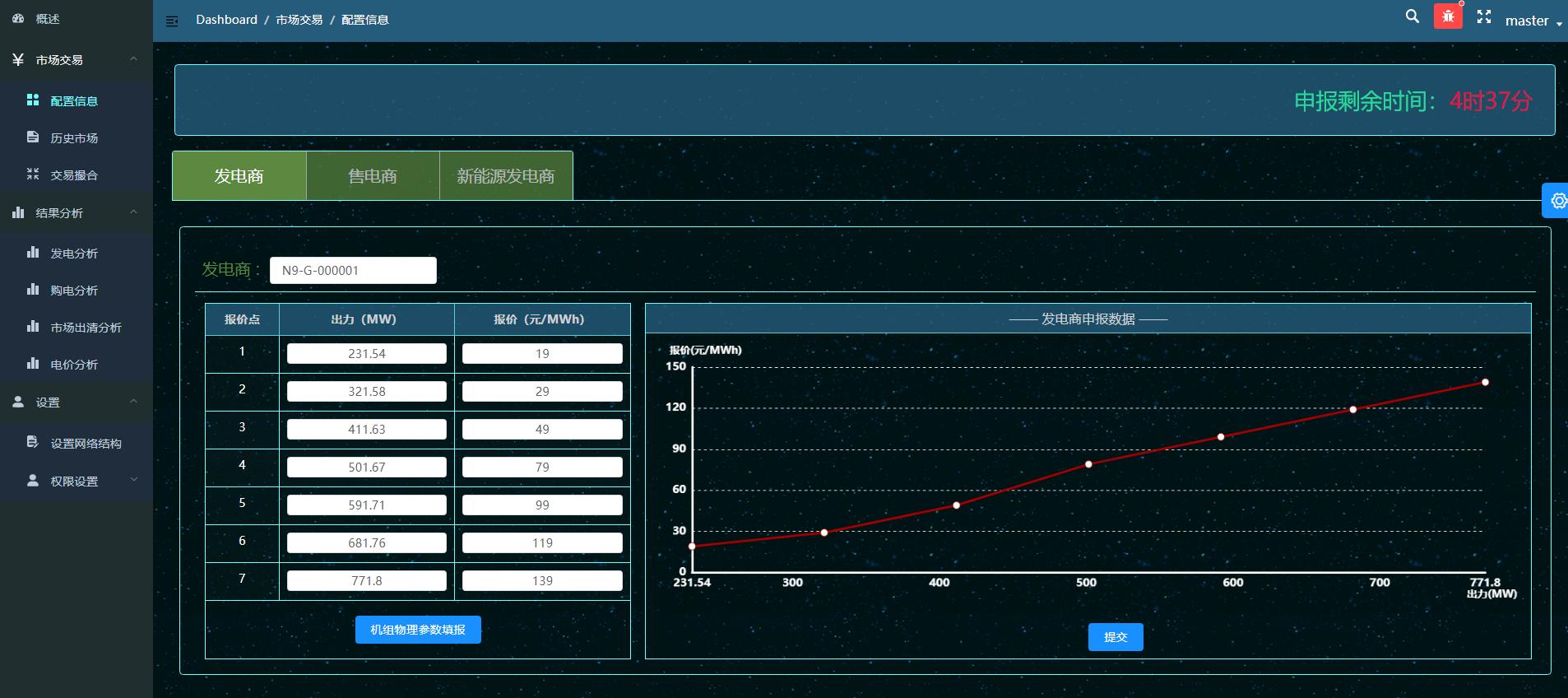1568x698 pixels.
Task: Go to 发电分析 in sidebar
Action: [74, 254]
